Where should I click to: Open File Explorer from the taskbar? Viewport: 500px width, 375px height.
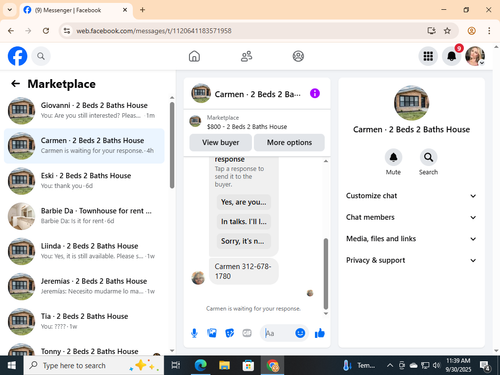(x=224, y=365)
